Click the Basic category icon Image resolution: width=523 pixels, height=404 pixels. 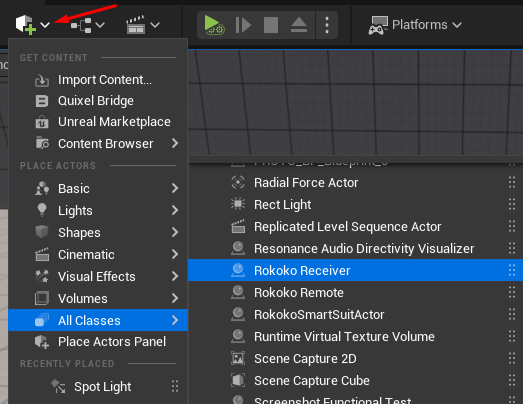pos(42,188)
